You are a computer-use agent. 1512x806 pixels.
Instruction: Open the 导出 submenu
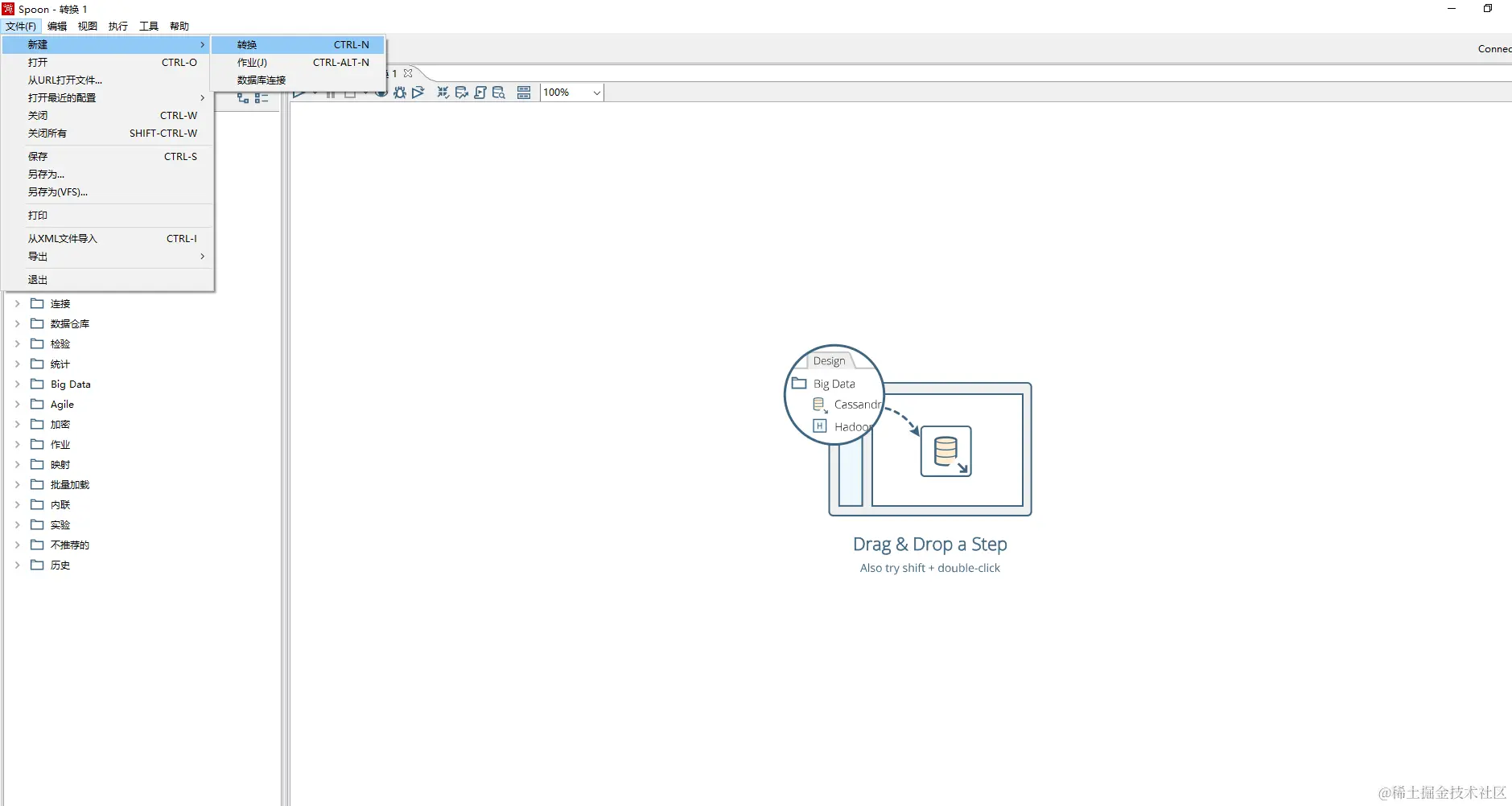[x=108, y=257]
